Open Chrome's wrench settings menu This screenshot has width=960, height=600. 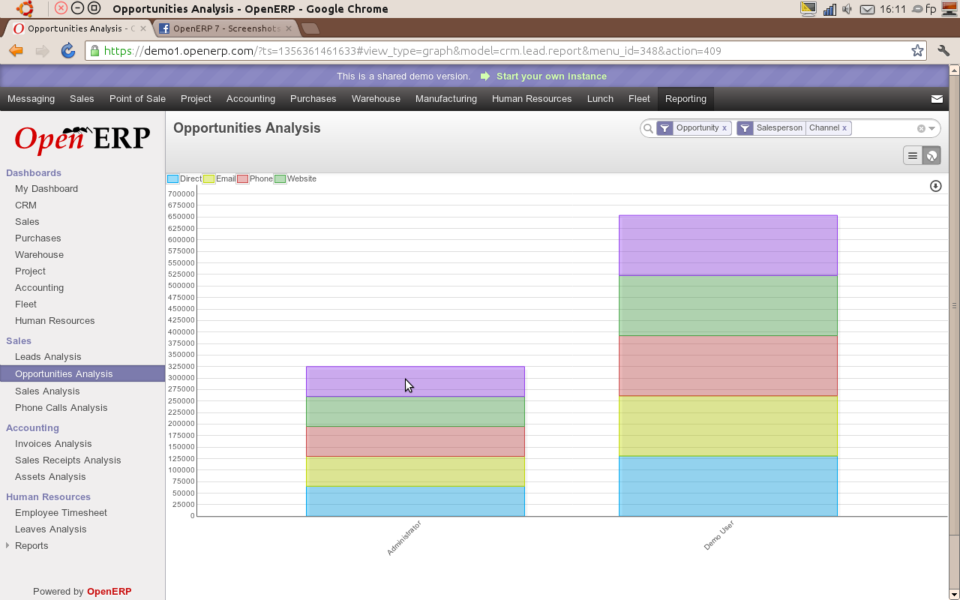(x=943, y=51)
